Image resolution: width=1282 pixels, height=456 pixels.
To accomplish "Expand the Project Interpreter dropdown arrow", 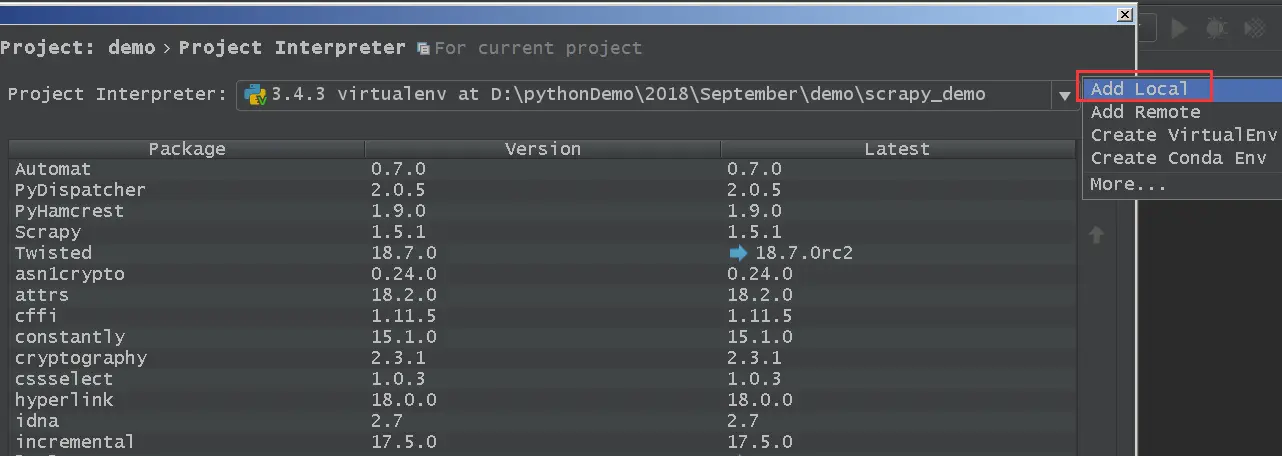I will pyautogui.click(x=1064, y=96).
